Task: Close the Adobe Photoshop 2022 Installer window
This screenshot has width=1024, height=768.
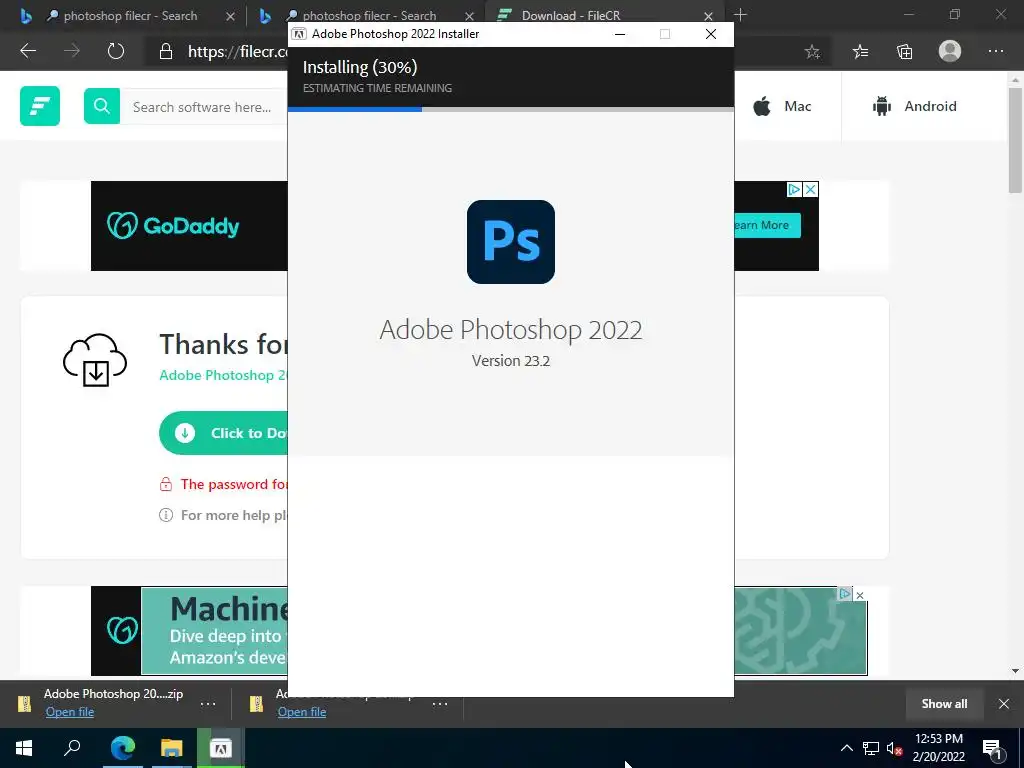Action: tap(711, 34)
